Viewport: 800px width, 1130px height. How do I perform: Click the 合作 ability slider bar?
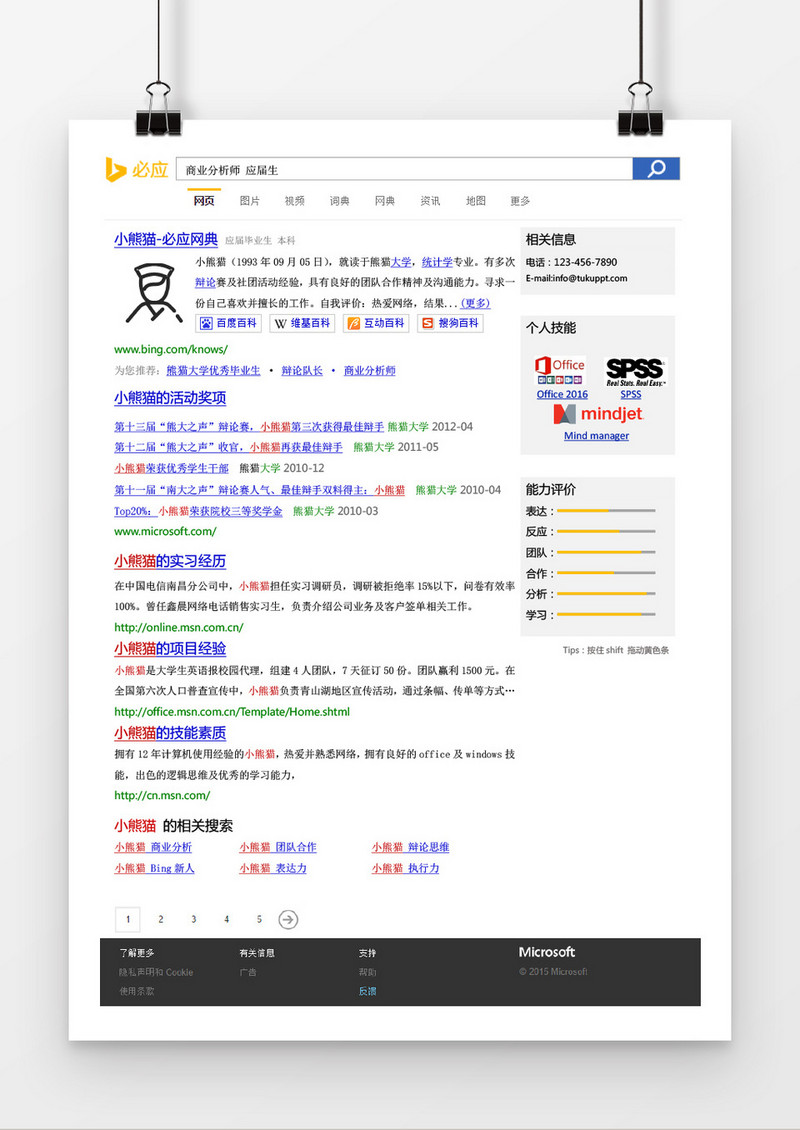click(606, 574)
